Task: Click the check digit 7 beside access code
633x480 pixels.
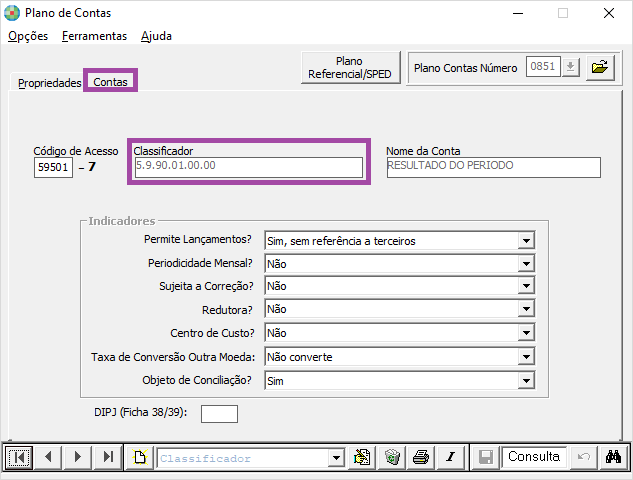Action: pos(92,167)
